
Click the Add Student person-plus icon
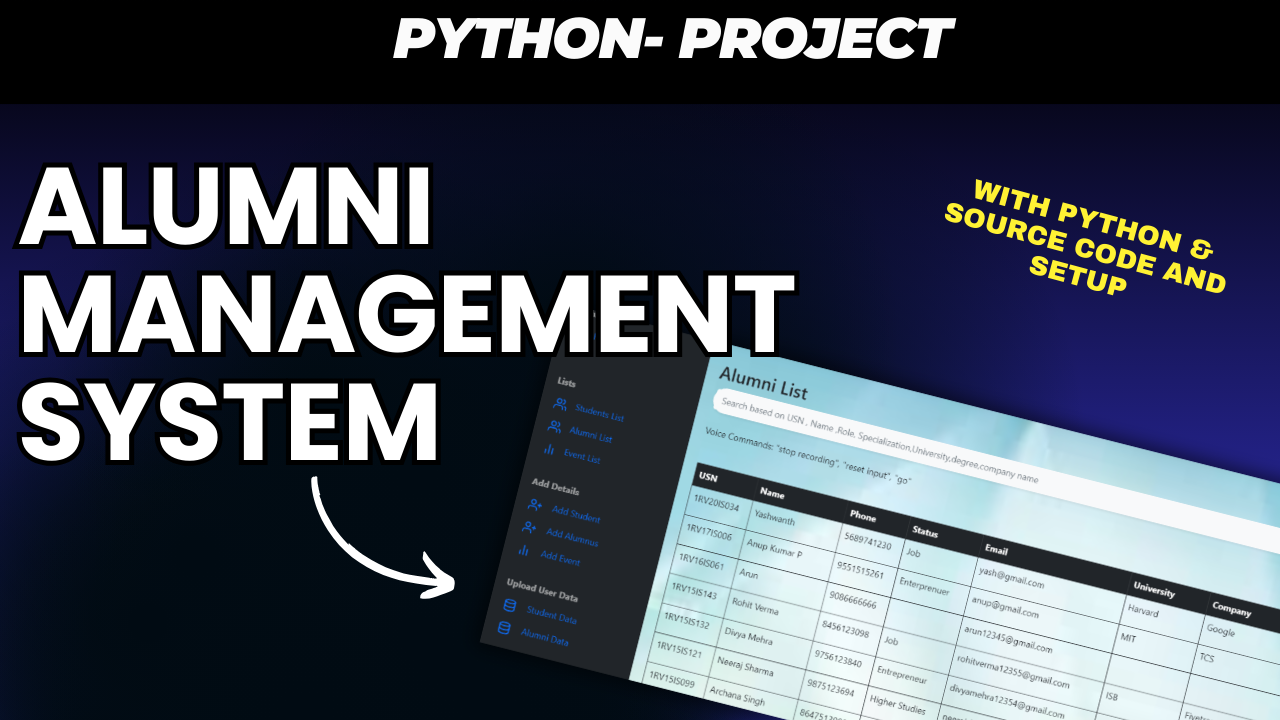tap(535, 507)
